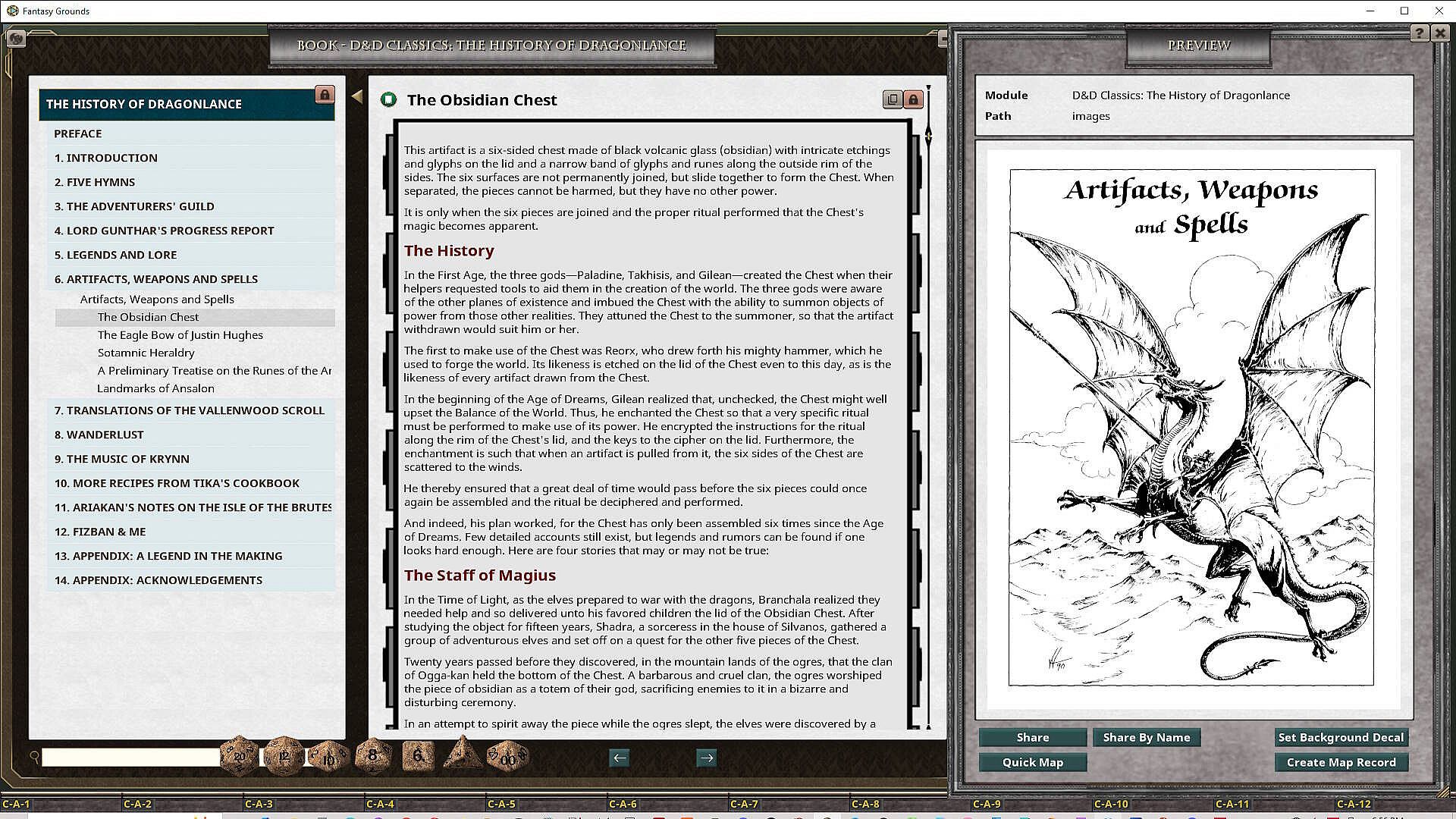Roll the d8 die
Screen dimensions: 1456x819
(372, 755)
